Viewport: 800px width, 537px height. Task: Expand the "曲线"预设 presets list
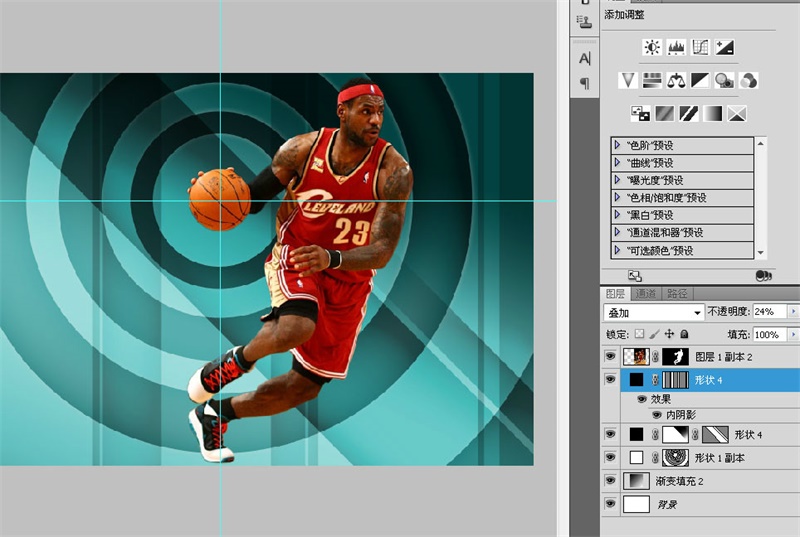pos(618,162)
